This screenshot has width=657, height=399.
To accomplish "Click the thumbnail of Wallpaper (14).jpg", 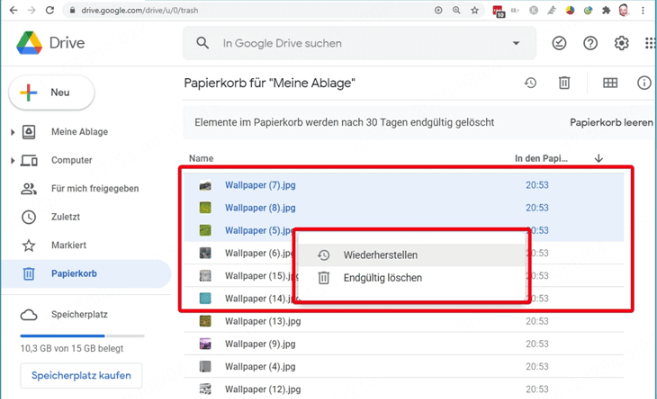I will pyautogui.click(x=205, y=298).
